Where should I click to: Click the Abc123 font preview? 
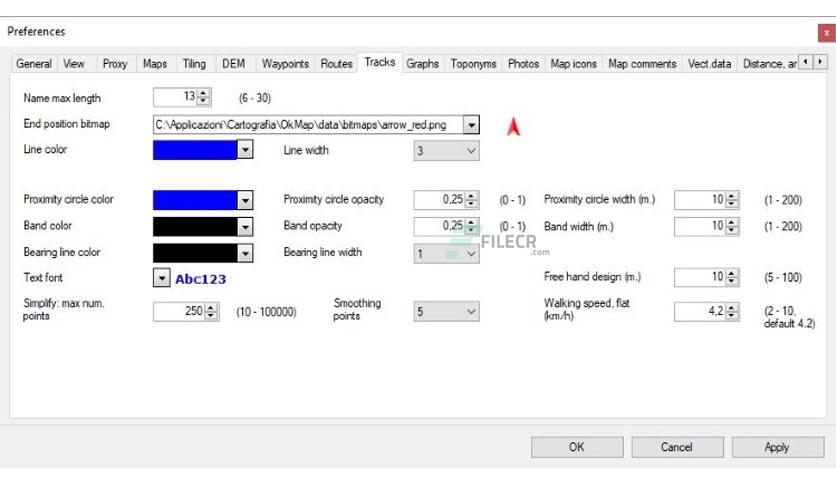tap(200, 279)
